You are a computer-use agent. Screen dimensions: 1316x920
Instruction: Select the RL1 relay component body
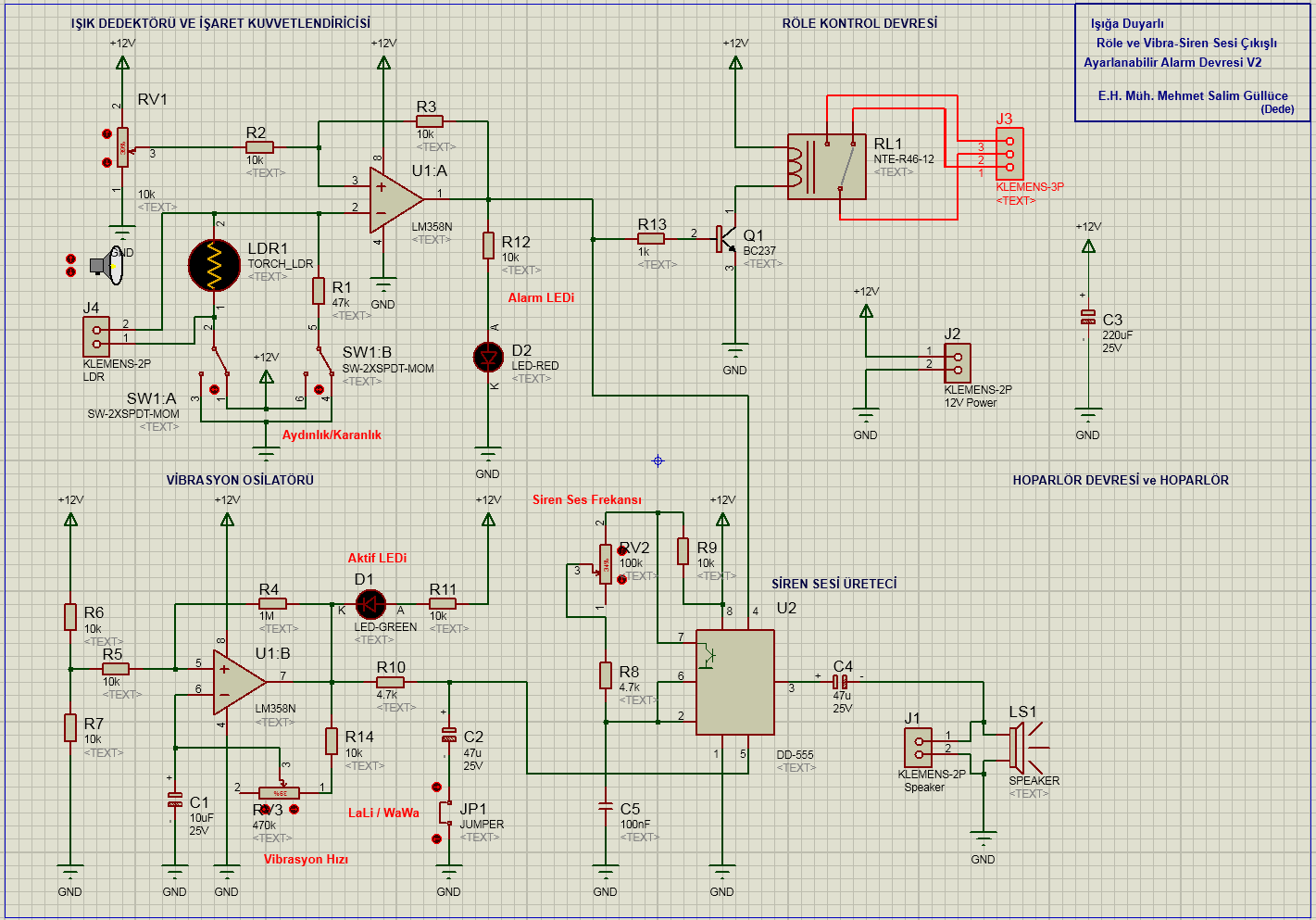[827, 167]
